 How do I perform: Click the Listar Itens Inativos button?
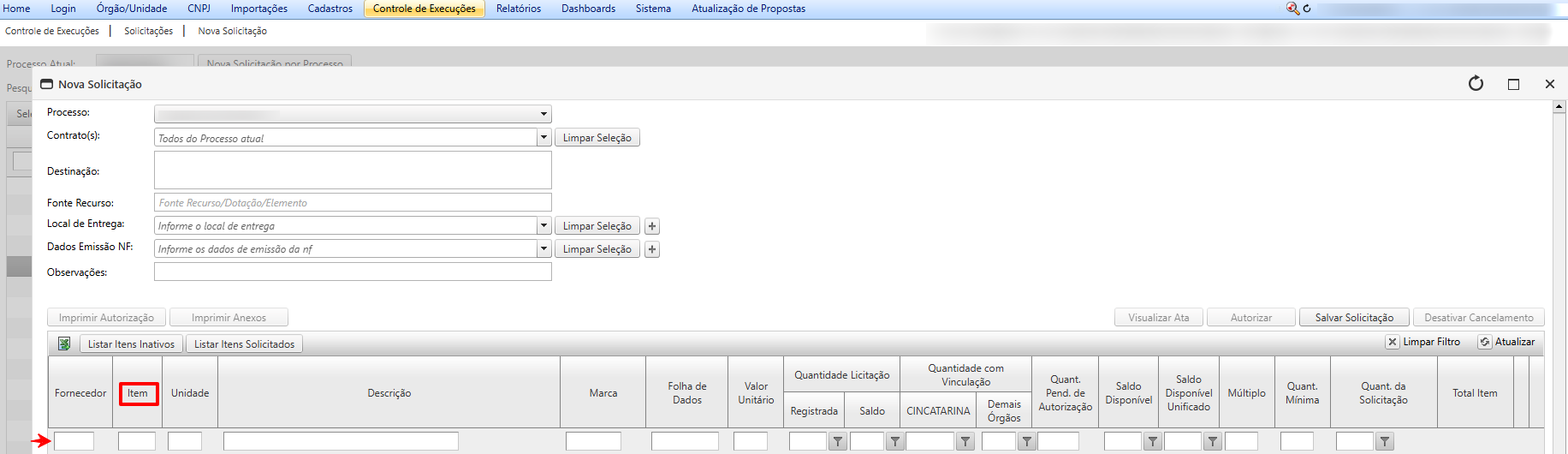(131, 344)
